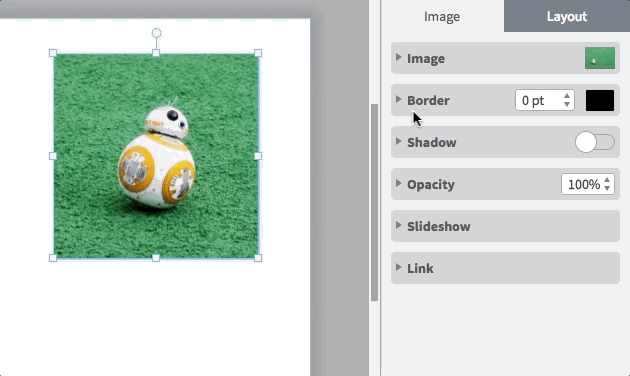Click the canvas vertical scrollbar thumb
The image size is (630, 376).
tap(374, 202)
